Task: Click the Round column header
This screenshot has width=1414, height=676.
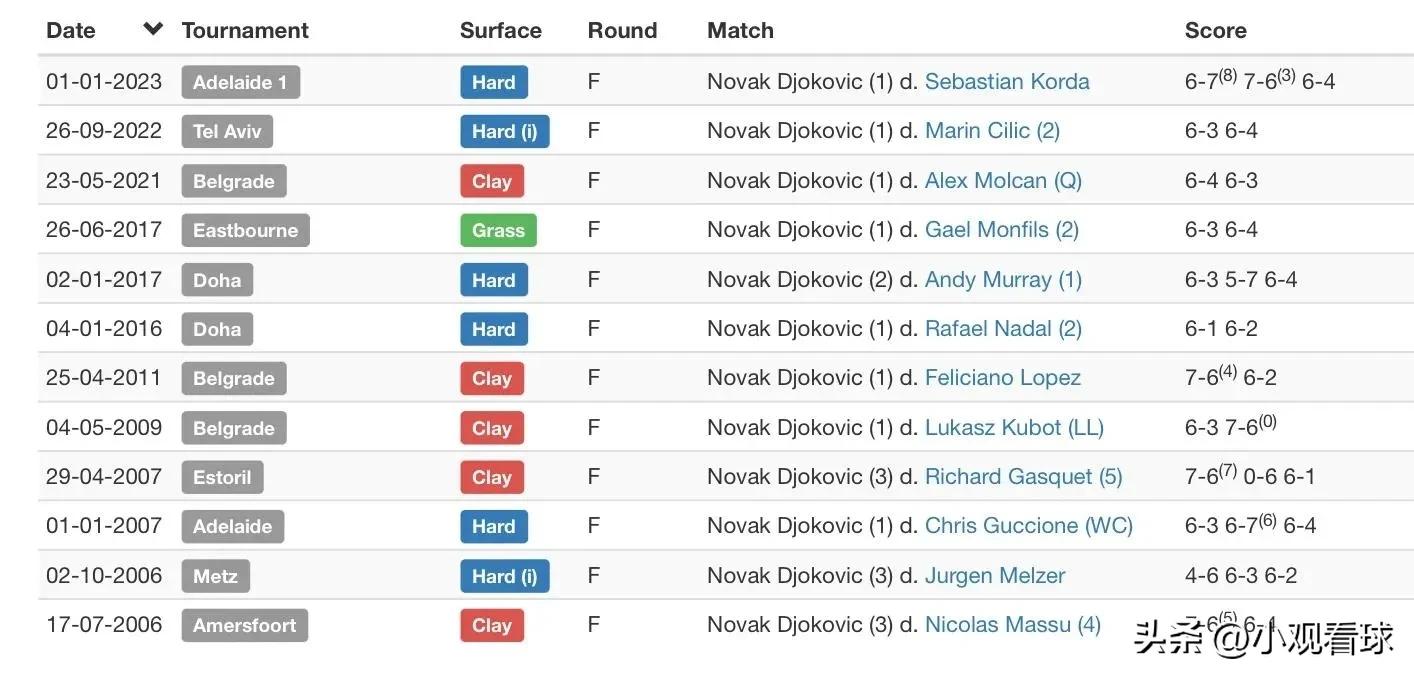Action: pyautogui.click(x=622, y=30)
